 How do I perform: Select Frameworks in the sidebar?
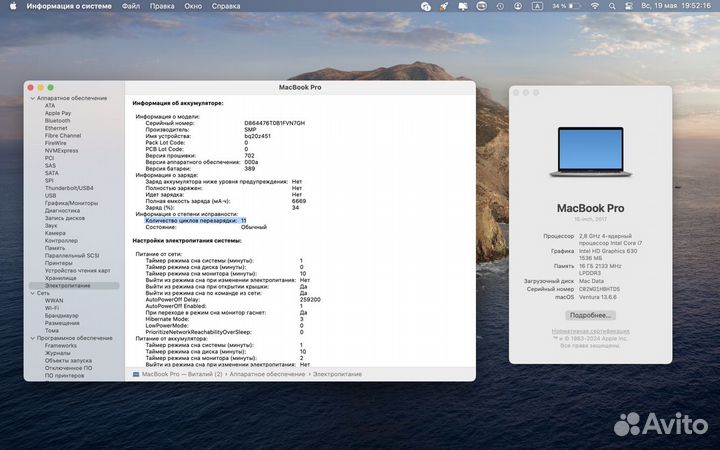61,345
